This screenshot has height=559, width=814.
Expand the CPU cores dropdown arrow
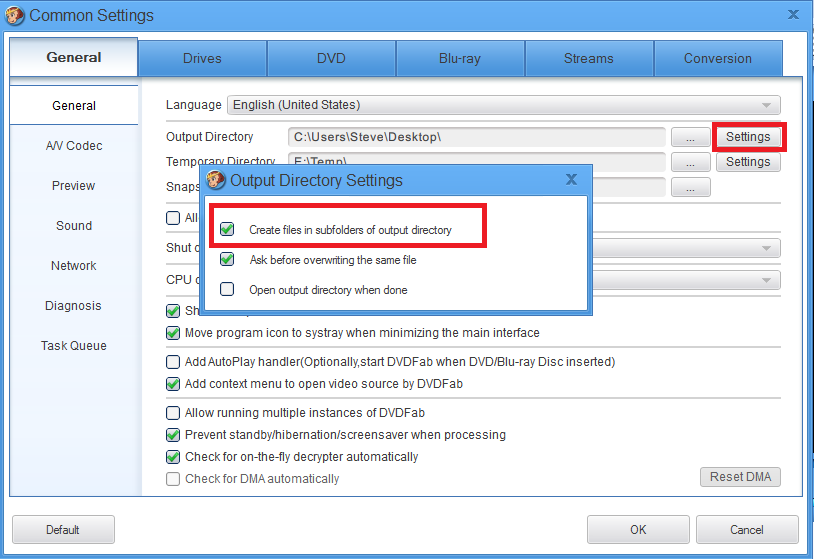tap(766, 280)
